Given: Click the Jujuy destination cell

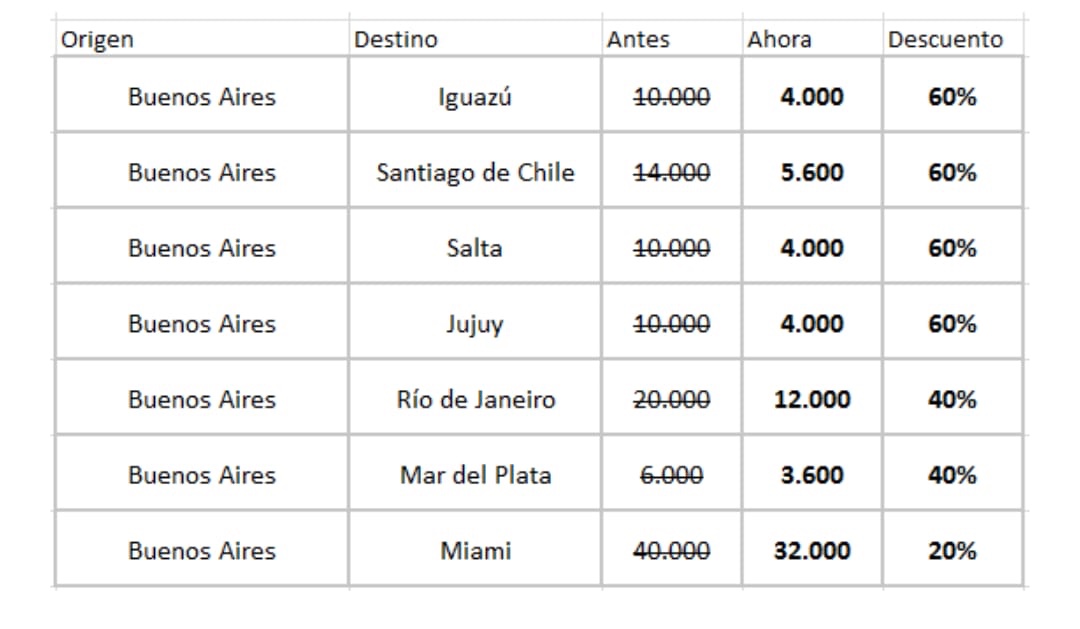Looking at the screenshot, I should [x=475, y=322].
